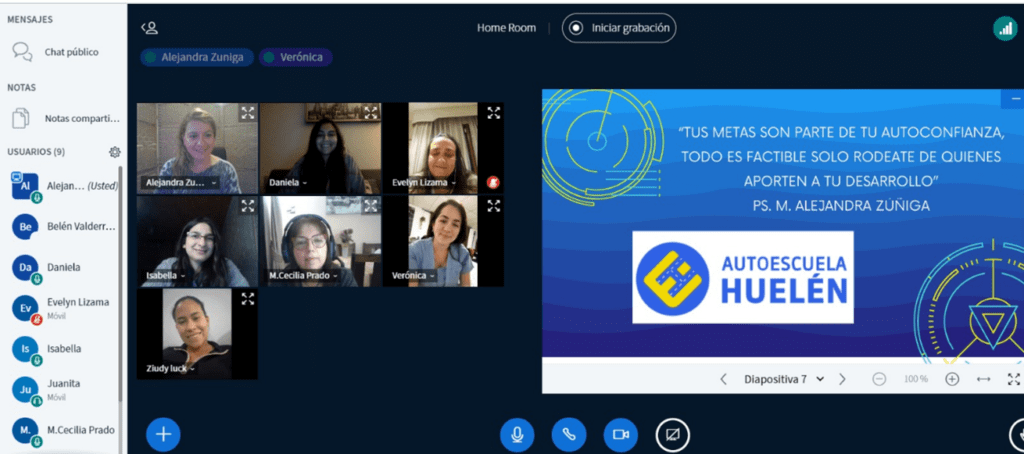This screenshot has width=1024, height=454.
Task: Select user Isabella in the users list
Action: [x=63, y=348]
